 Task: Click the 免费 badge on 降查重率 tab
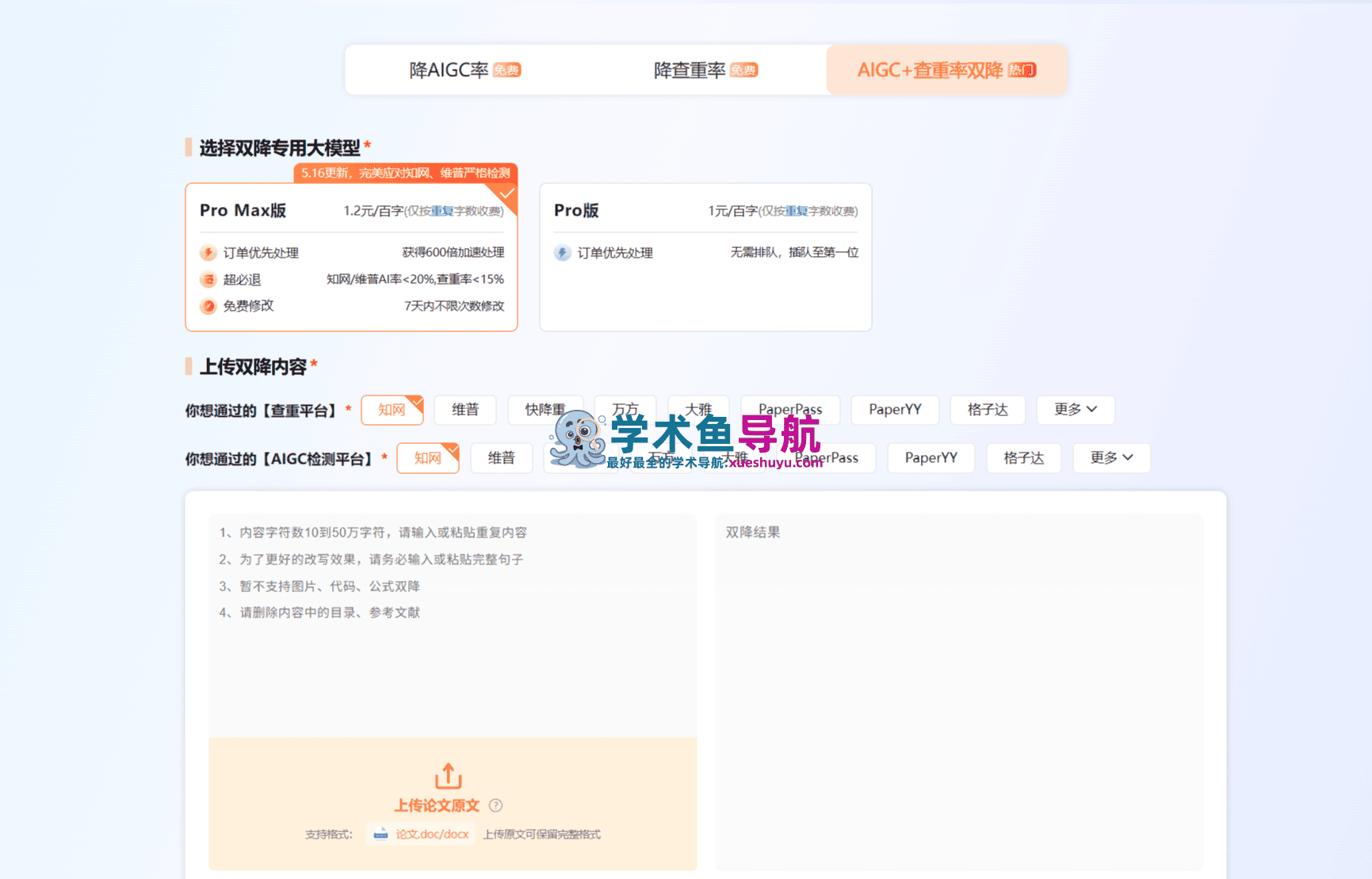tap(743, 71)
